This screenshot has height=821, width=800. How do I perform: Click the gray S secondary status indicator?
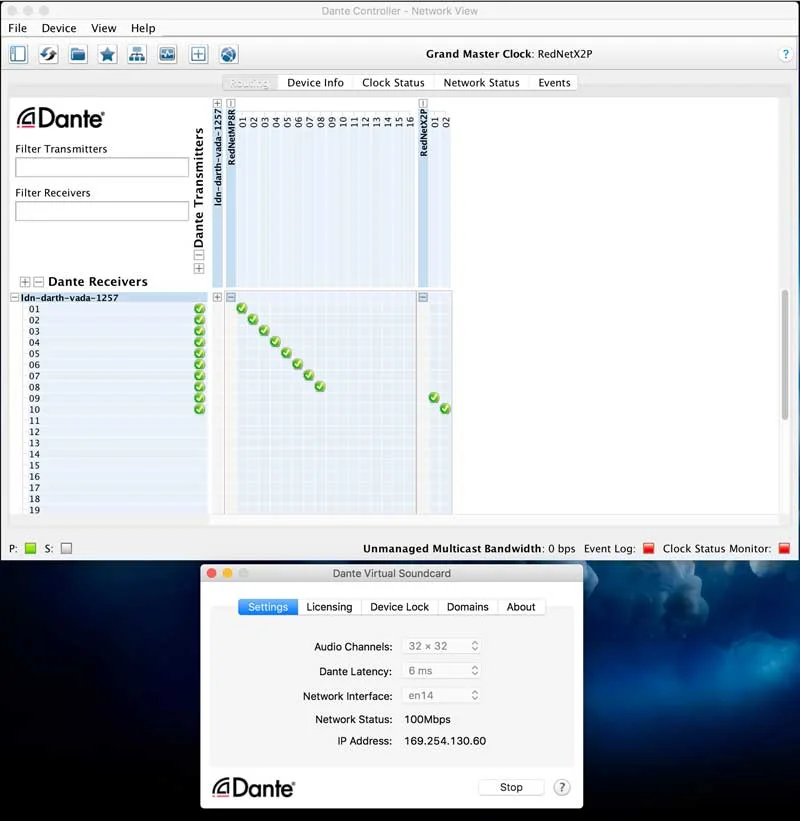click(66, 548)
